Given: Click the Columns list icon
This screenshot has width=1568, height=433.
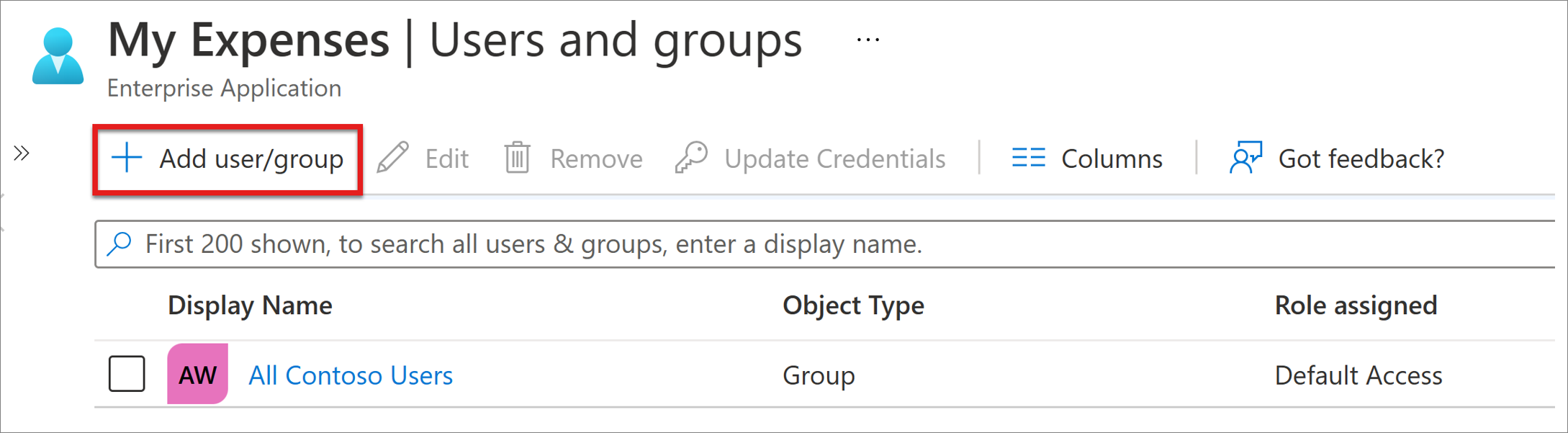Looking at the screenshot, I should coord(1028,158).
